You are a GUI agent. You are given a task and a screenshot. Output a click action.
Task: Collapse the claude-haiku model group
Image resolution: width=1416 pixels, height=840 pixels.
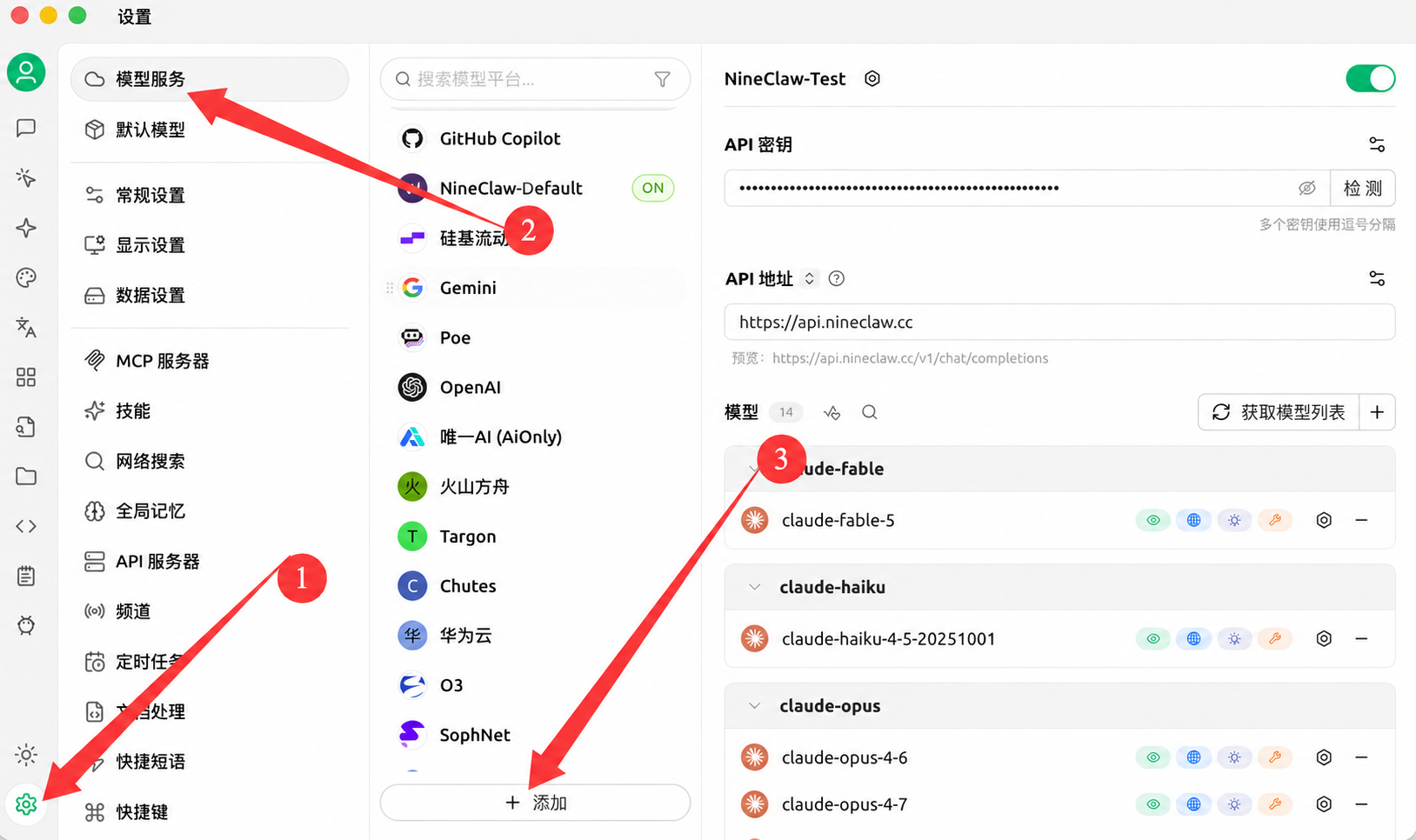pos(754,587)
